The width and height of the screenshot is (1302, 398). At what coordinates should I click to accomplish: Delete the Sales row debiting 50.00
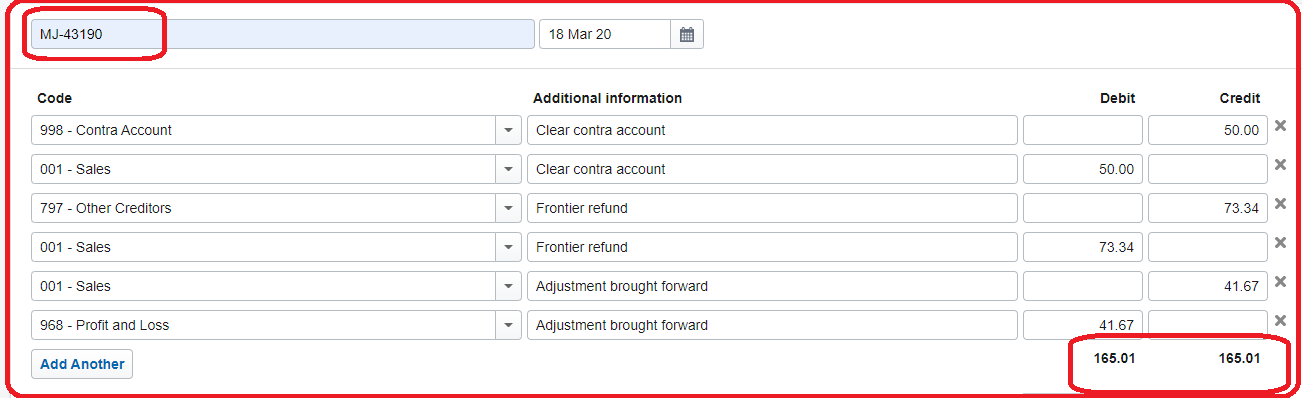click(1280, 165)
